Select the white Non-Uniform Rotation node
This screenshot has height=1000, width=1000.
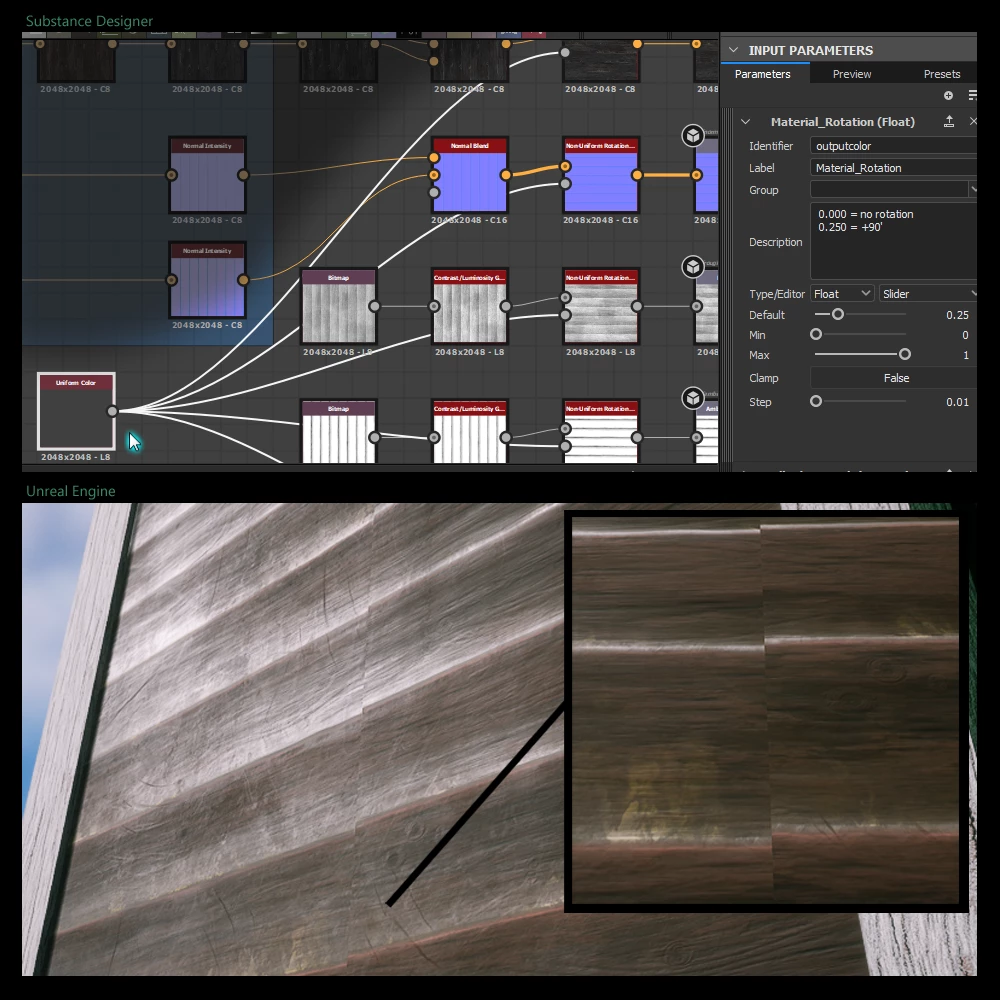[x=601, y=431]
